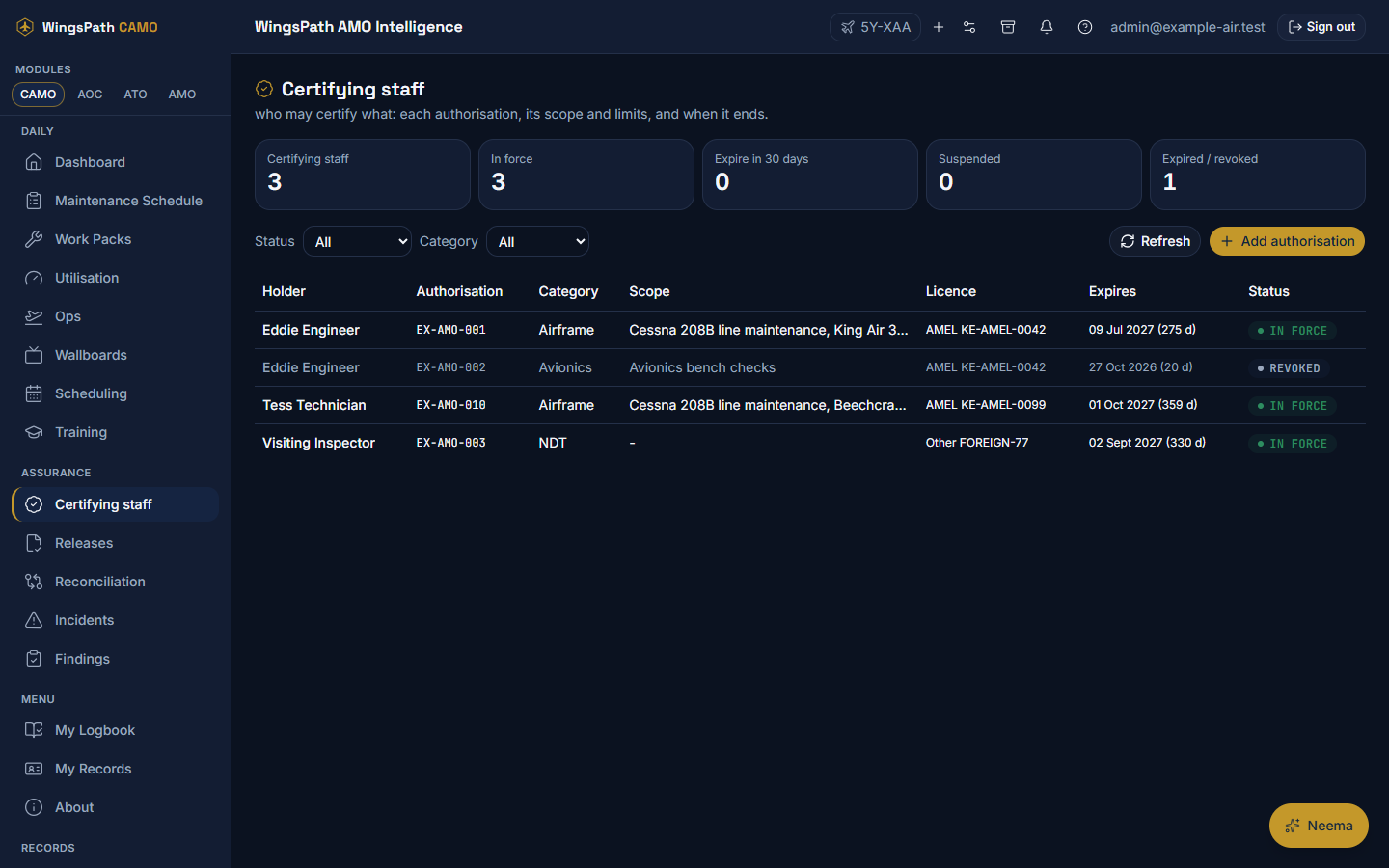Click authorisation EX-AMO-002

coord(451,367)
